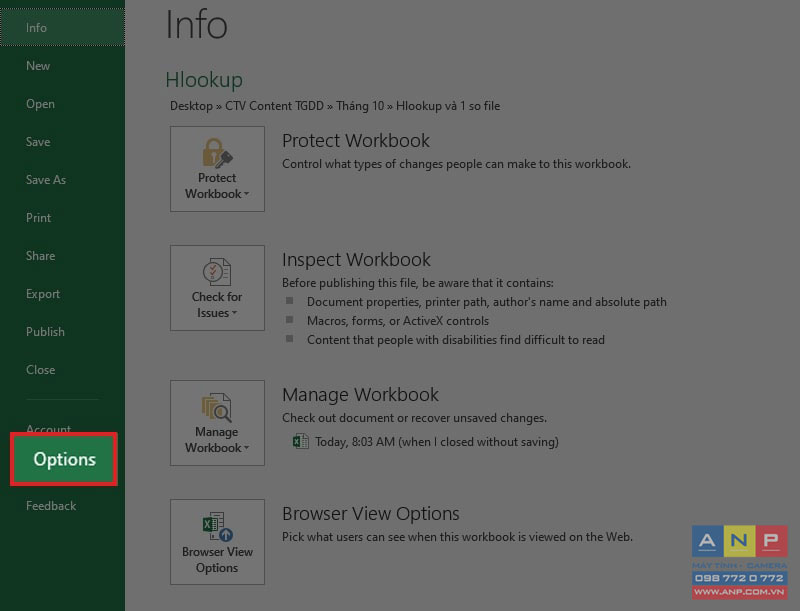This screenshot has height=611, width=800.
Task: Open the Browser View Options button label
Action: point(217,559)
